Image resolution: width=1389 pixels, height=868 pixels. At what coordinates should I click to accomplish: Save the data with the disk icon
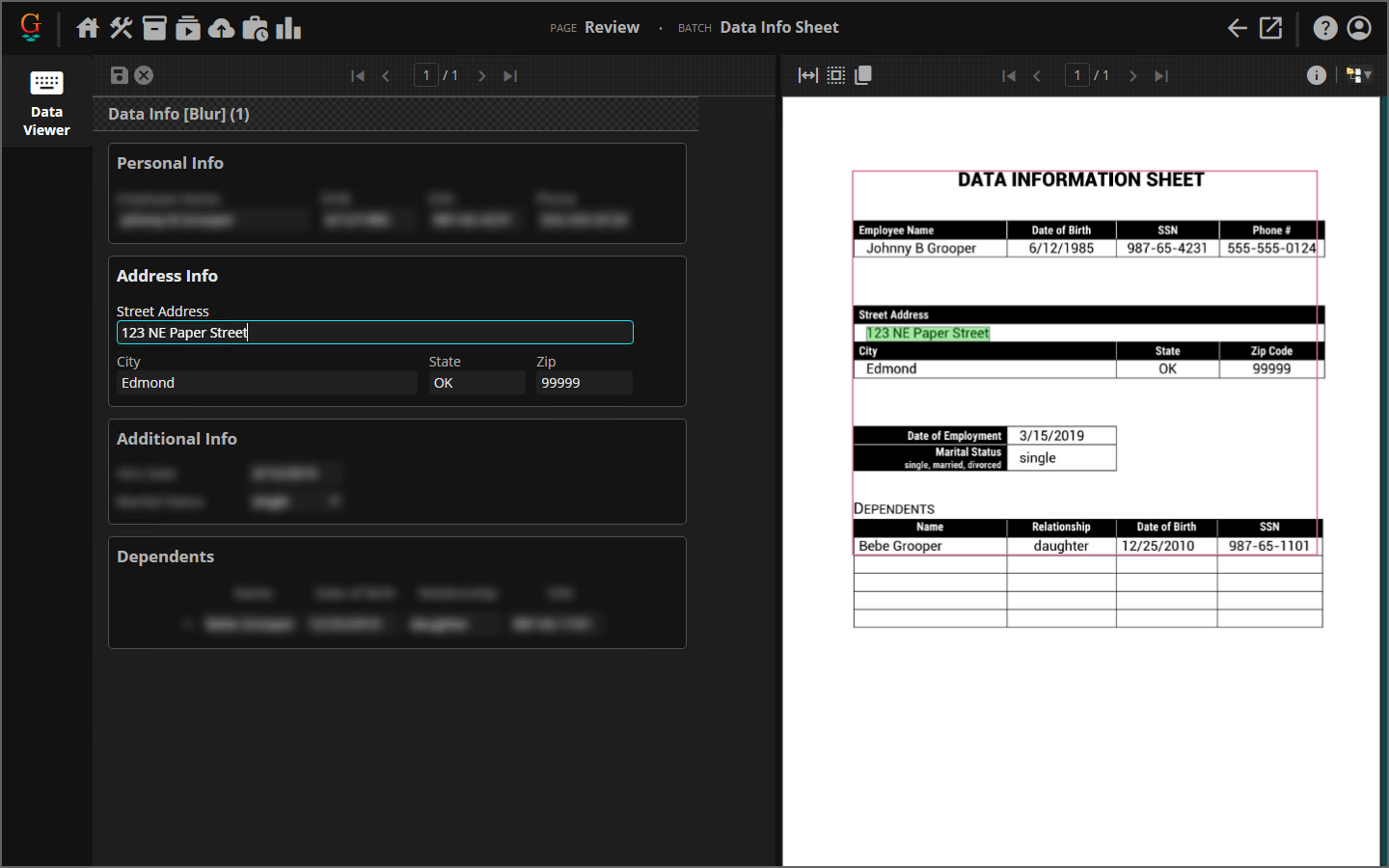point(120,75)
